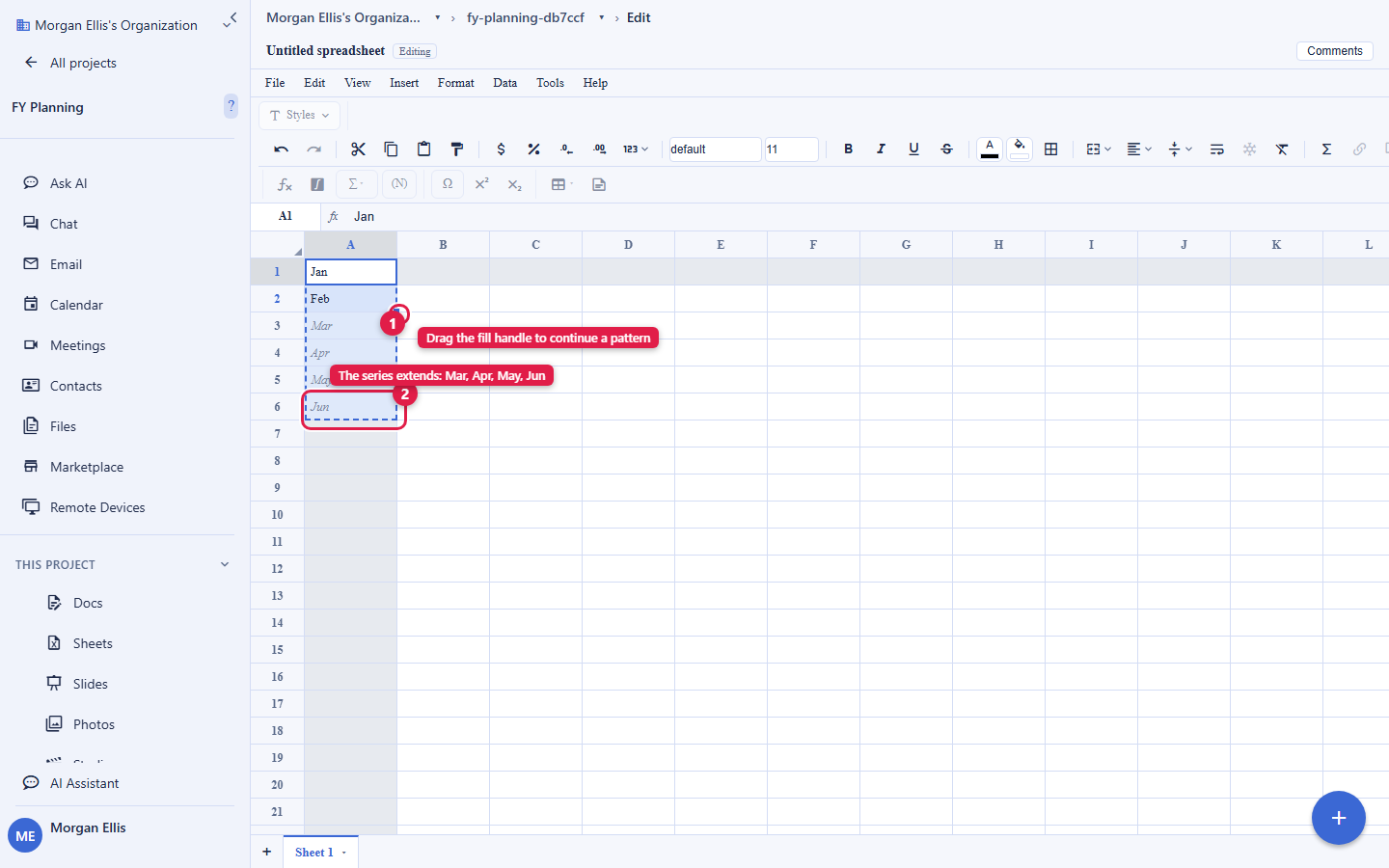Viewport: 1389px width, 868px height.
Task: Open the horizontal align dropdown
Action: [x=1139, y=149]
